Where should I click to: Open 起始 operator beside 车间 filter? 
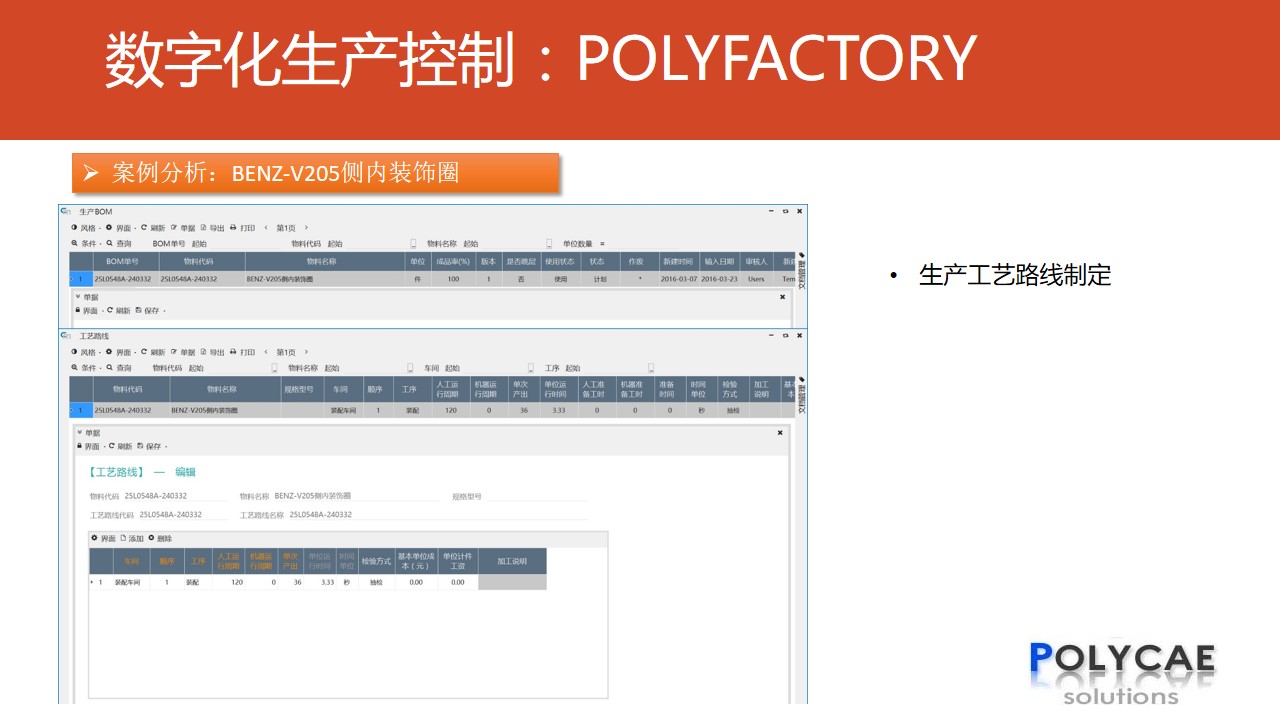[452, 368]
